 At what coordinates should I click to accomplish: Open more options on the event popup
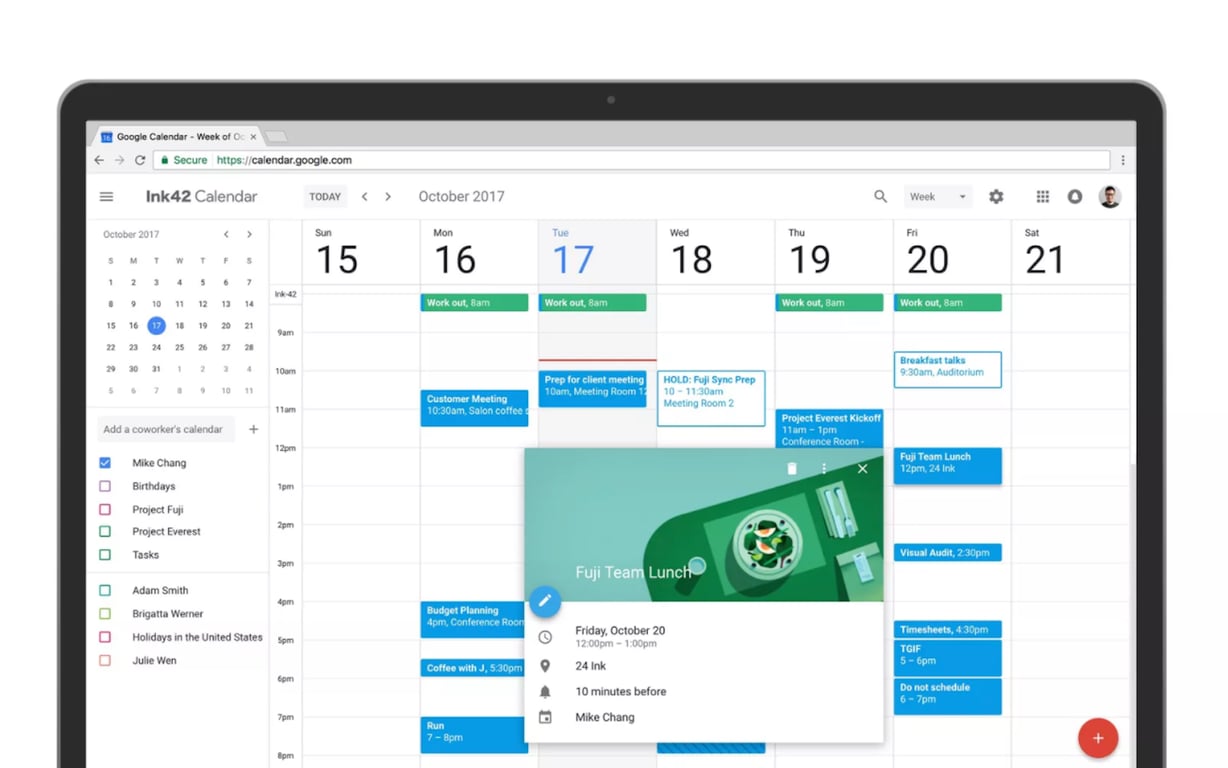tap(824, 468)
